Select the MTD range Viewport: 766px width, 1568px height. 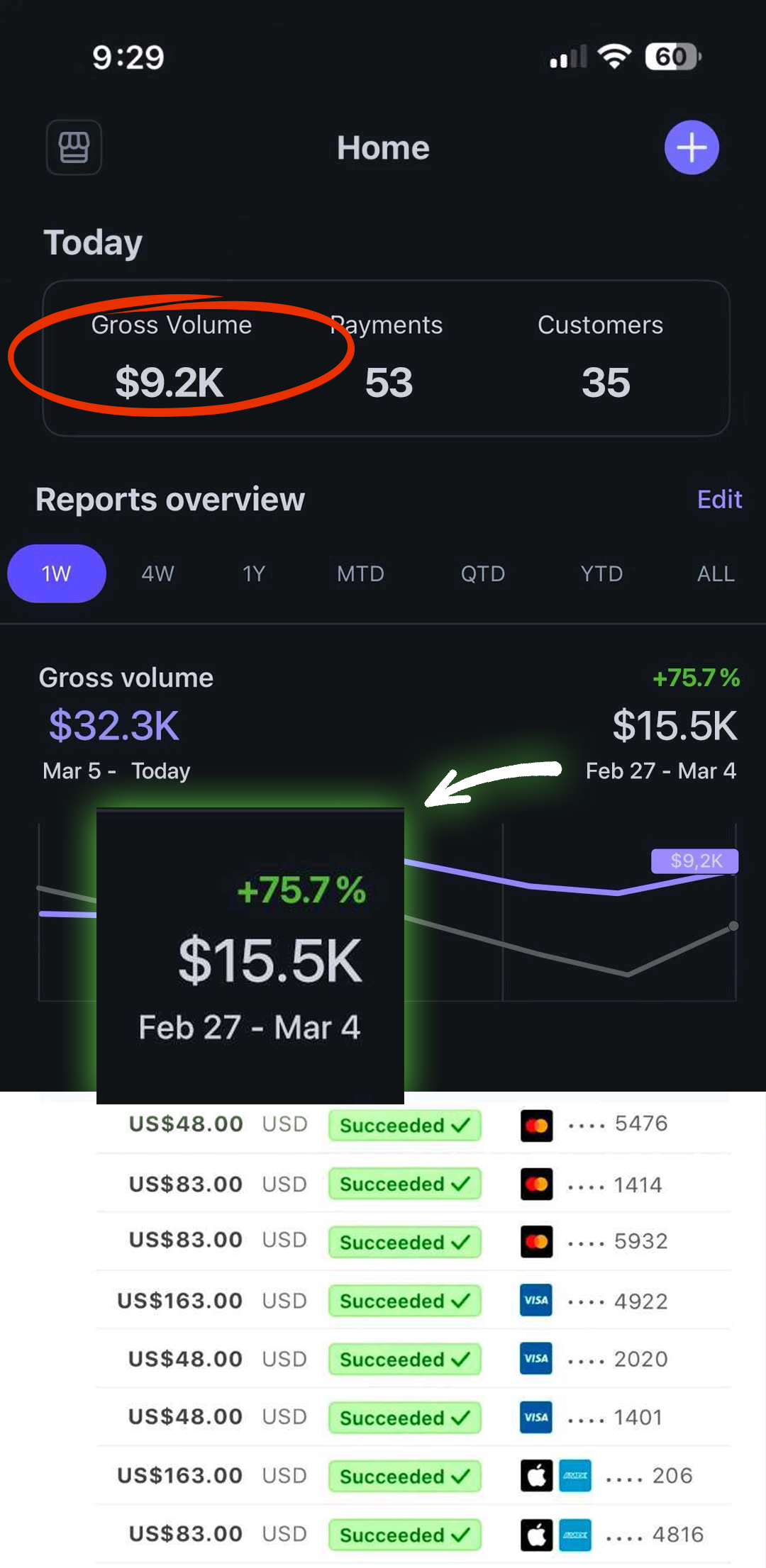click(x=360, y=573)
